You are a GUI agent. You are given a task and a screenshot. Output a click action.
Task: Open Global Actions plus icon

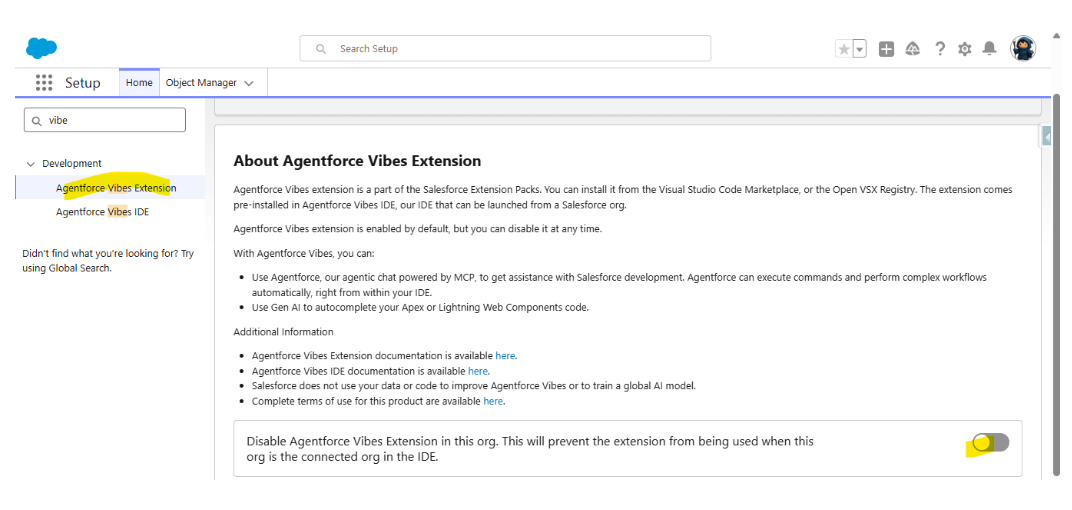886,49
